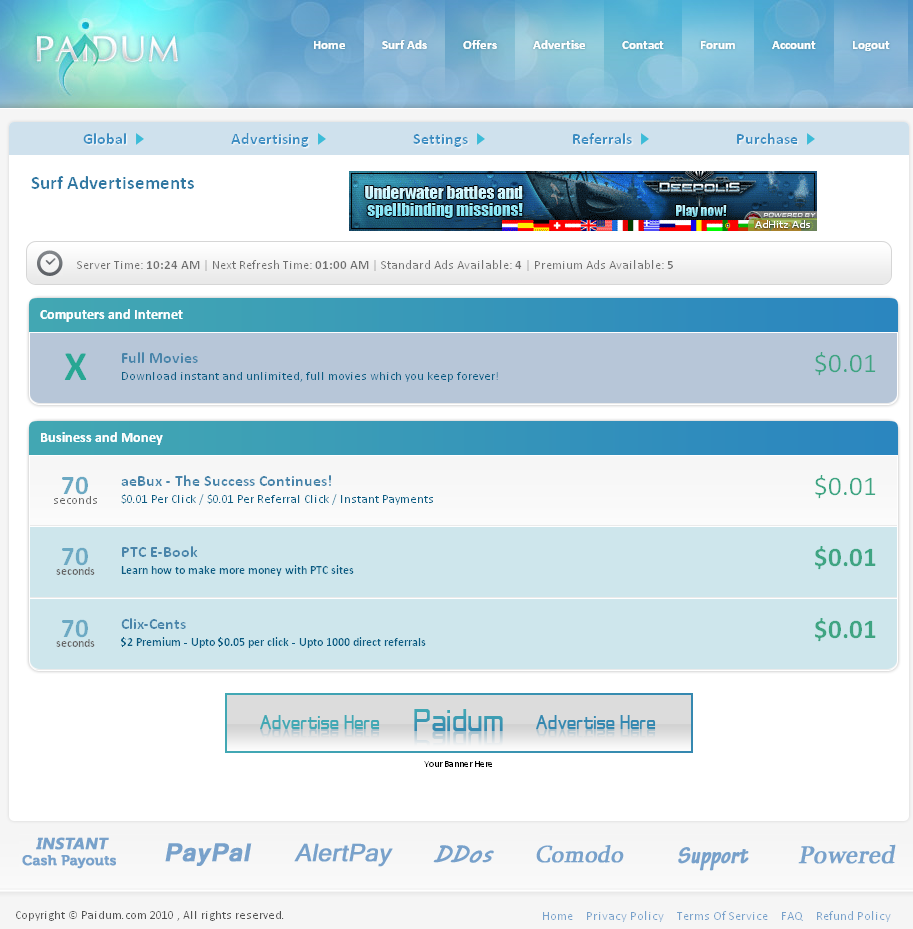Open the Full Movies ad link
913x929 pixels.
click(159, 358)
